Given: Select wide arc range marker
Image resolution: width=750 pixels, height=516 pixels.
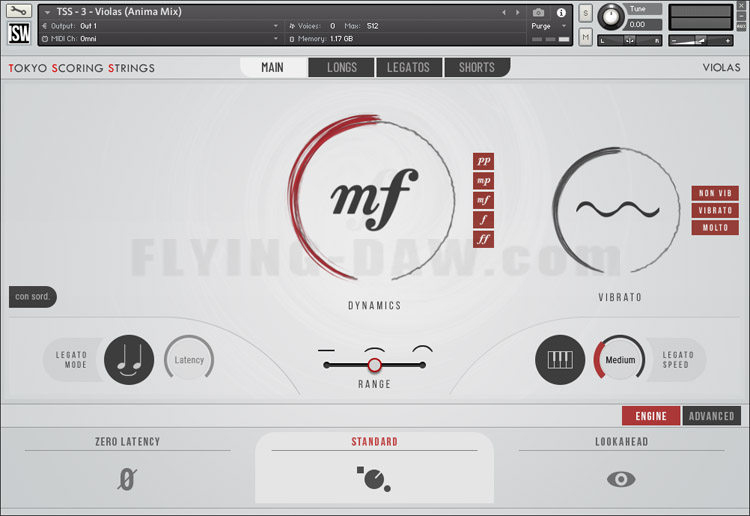Looking at the screenshot, I should tap(422, 349).
